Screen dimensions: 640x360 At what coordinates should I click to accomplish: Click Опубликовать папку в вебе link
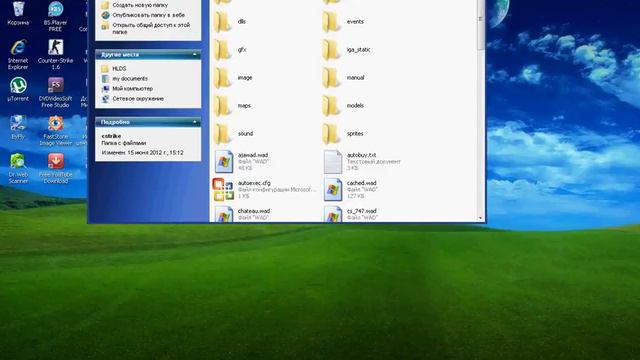[149, 15]
